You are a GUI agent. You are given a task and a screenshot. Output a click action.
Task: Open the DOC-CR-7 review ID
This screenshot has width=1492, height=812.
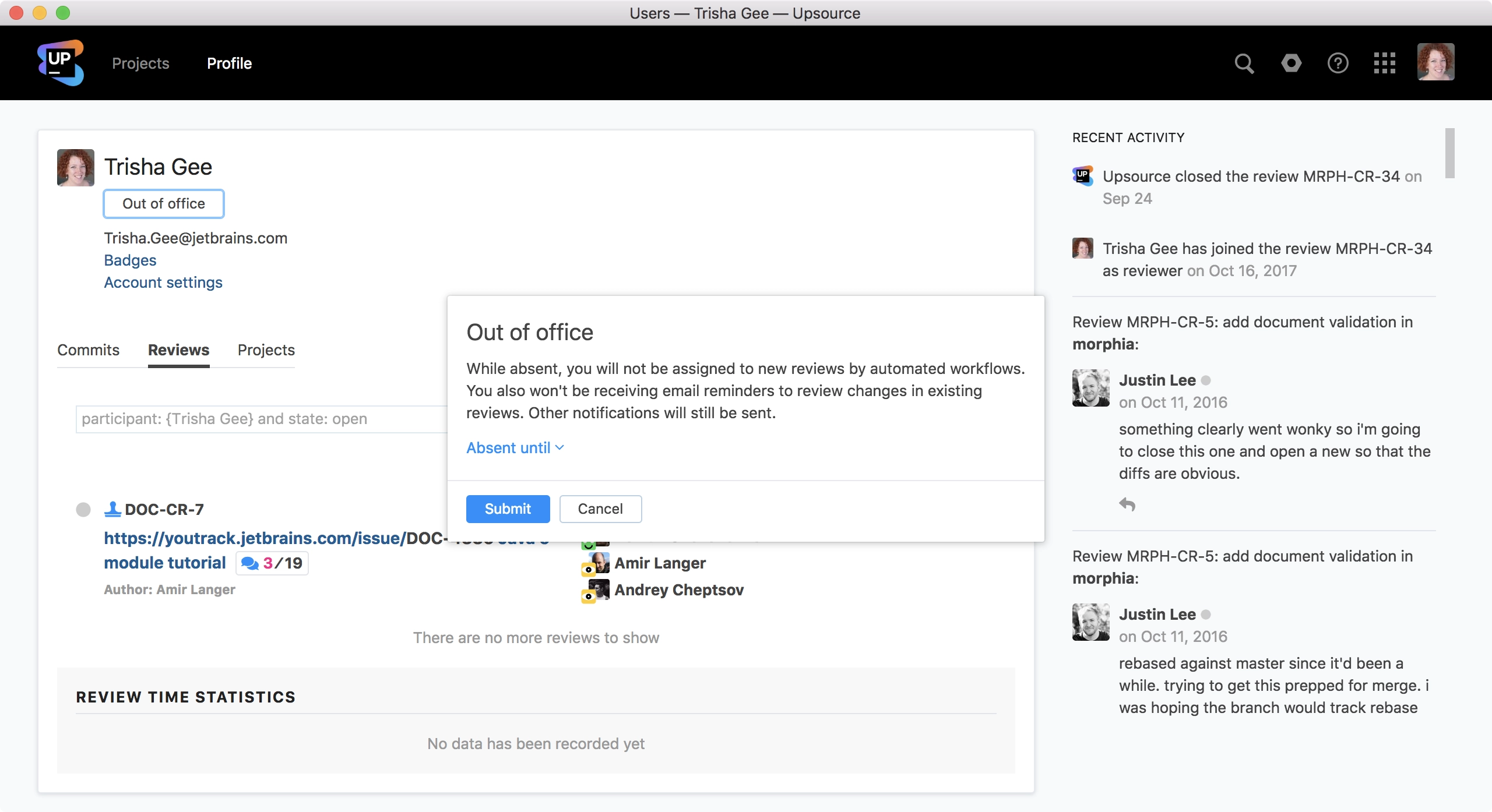click(x=164, y=510)
